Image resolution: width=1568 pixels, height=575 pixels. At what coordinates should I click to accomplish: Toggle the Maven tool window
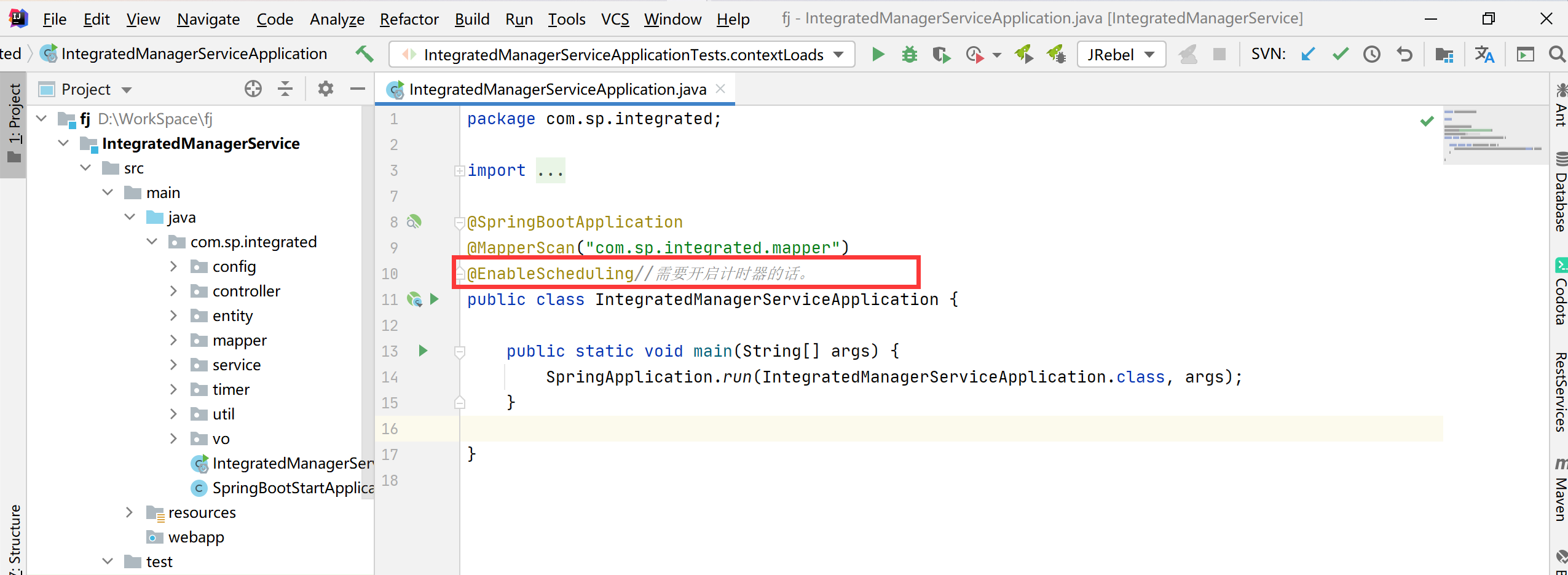coord(1560,490)
